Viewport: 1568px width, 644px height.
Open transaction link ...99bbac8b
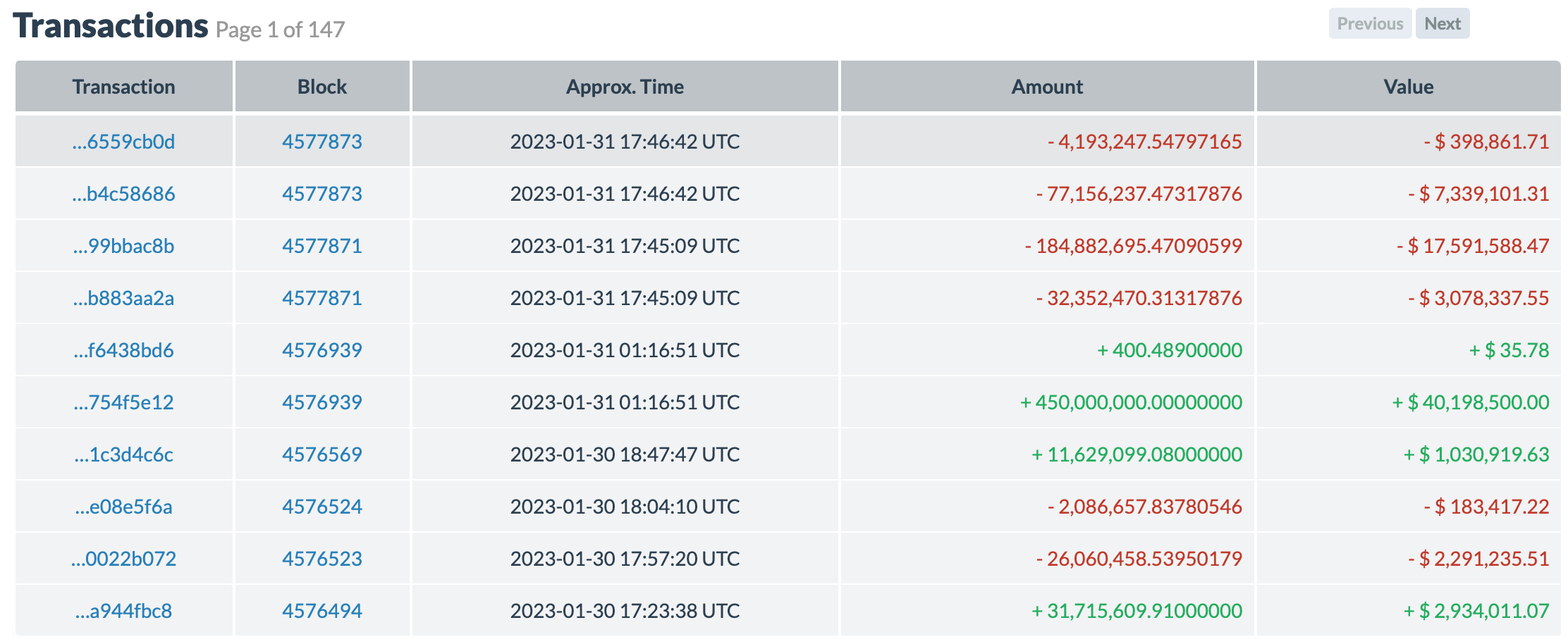[x=123, y=246]
